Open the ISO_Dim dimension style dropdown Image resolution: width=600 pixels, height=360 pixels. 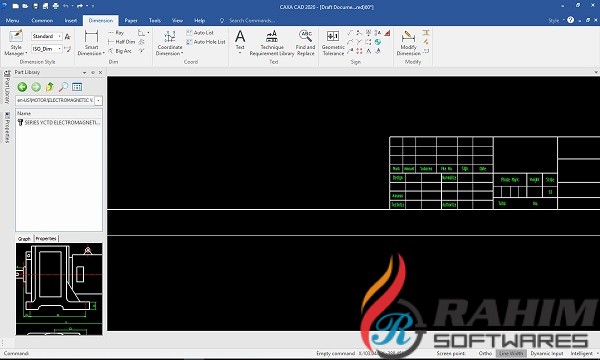click(60, 49)
